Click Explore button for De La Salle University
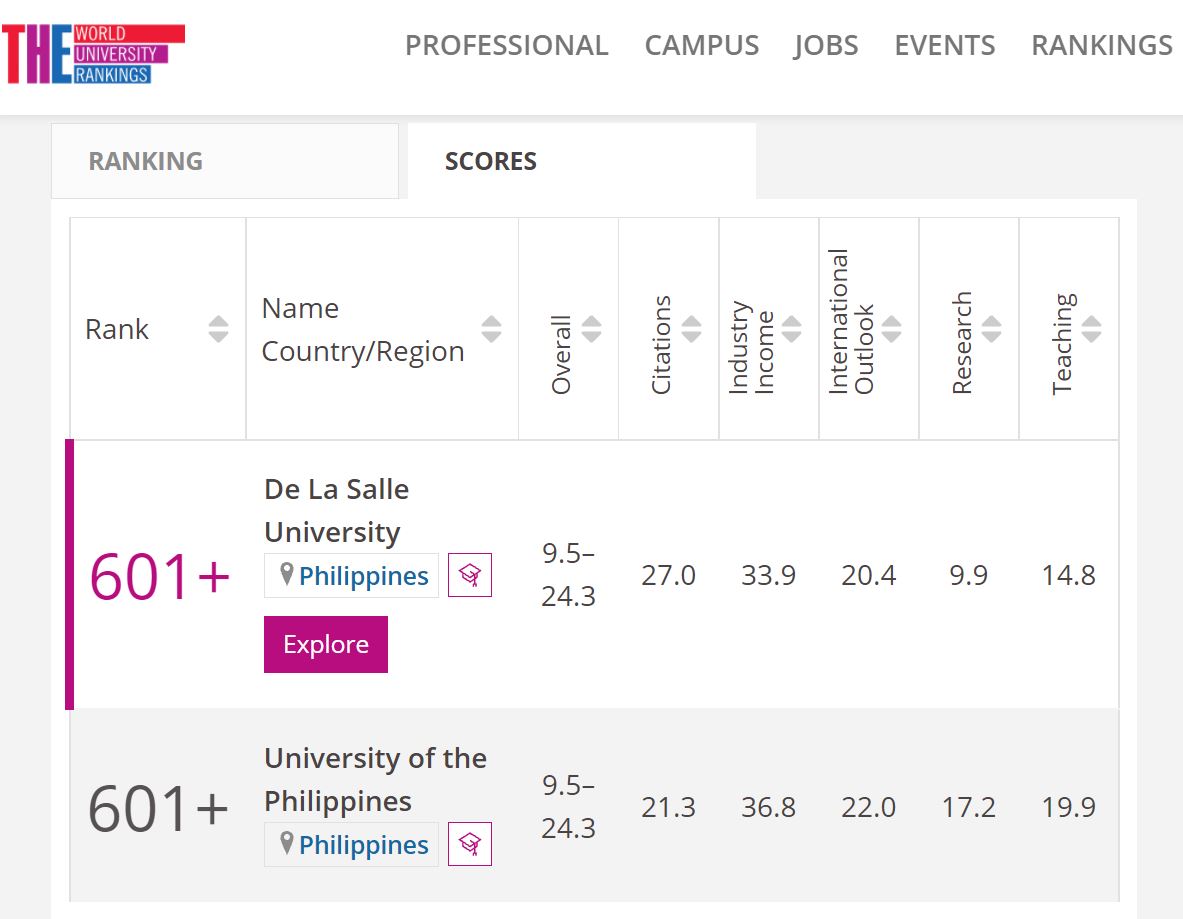The height and width of the screenshot is (919, 1183). click(326, 644)
